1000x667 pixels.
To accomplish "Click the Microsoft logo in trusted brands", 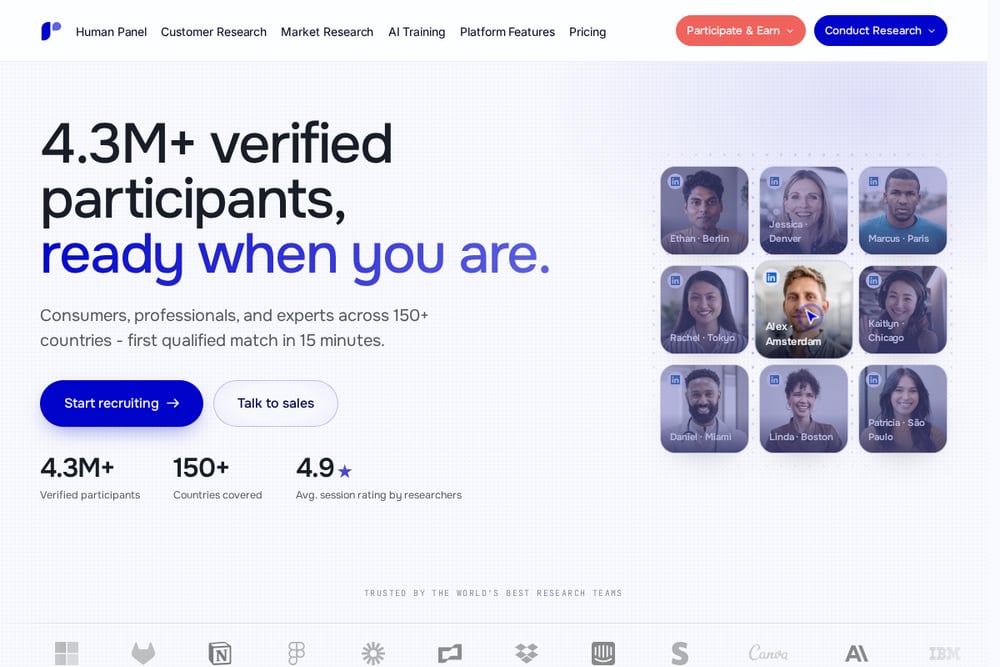I will [66, 653].
